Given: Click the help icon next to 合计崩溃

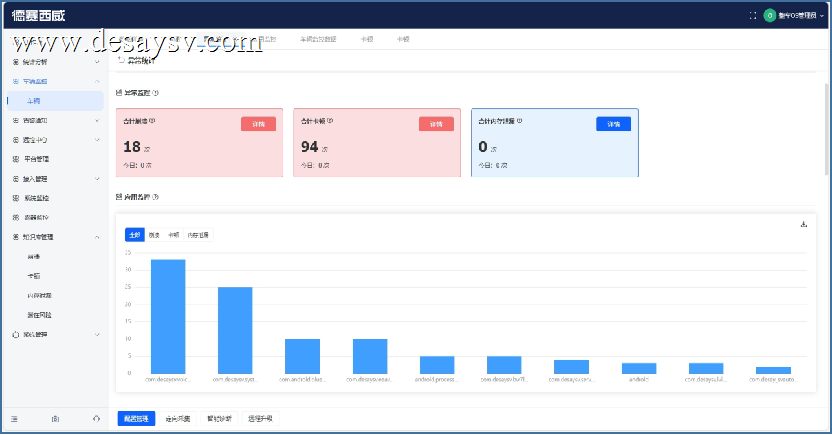Looking at the screenshot, I should pos(152,120).
